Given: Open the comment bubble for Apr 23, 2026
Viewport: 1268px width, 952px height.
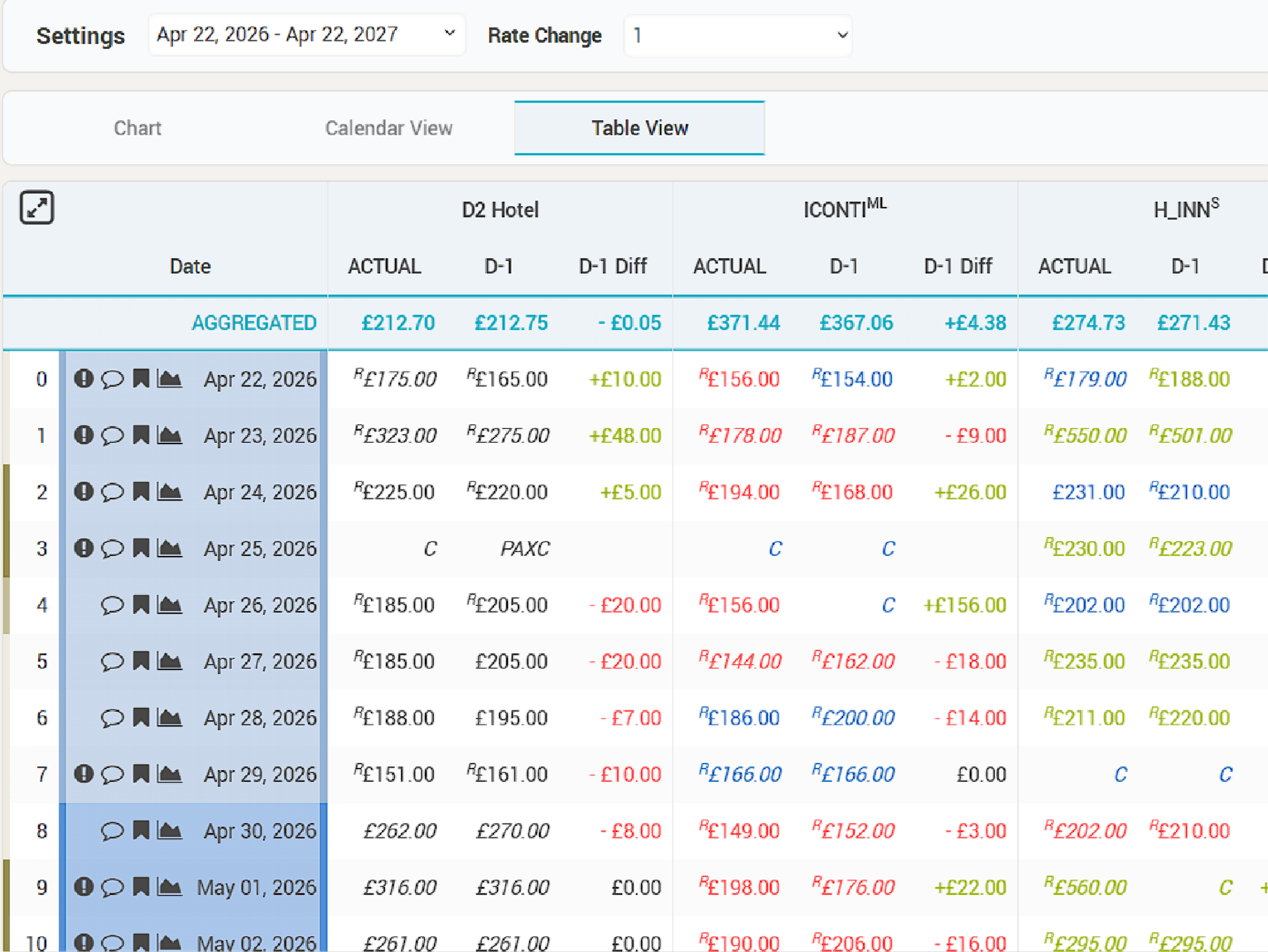Looking at the screenshot, I should click(112, 435).
